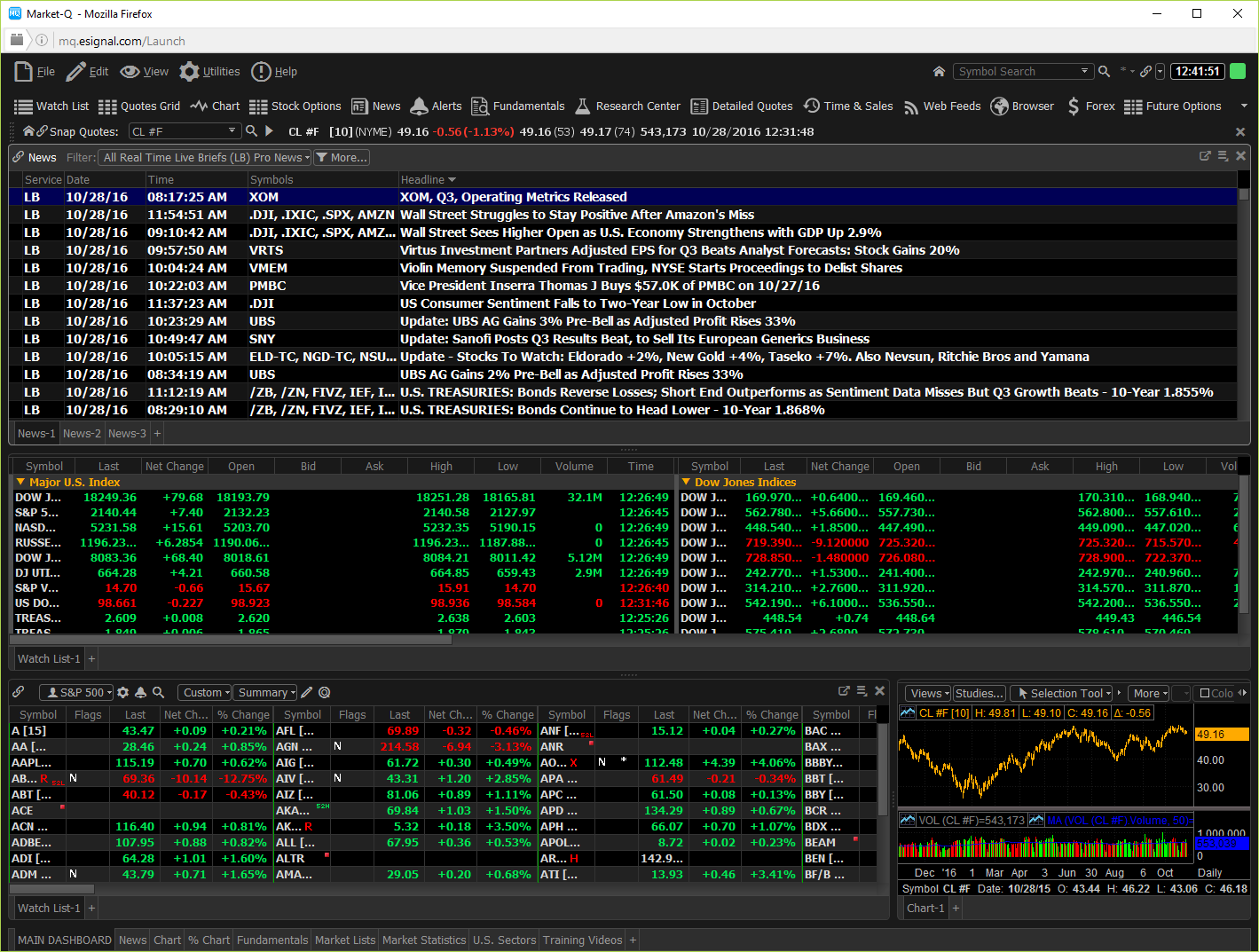This screenshot has height=952, width=1259.
Task: Add a new news tab with plus
Action: (158, 434)
